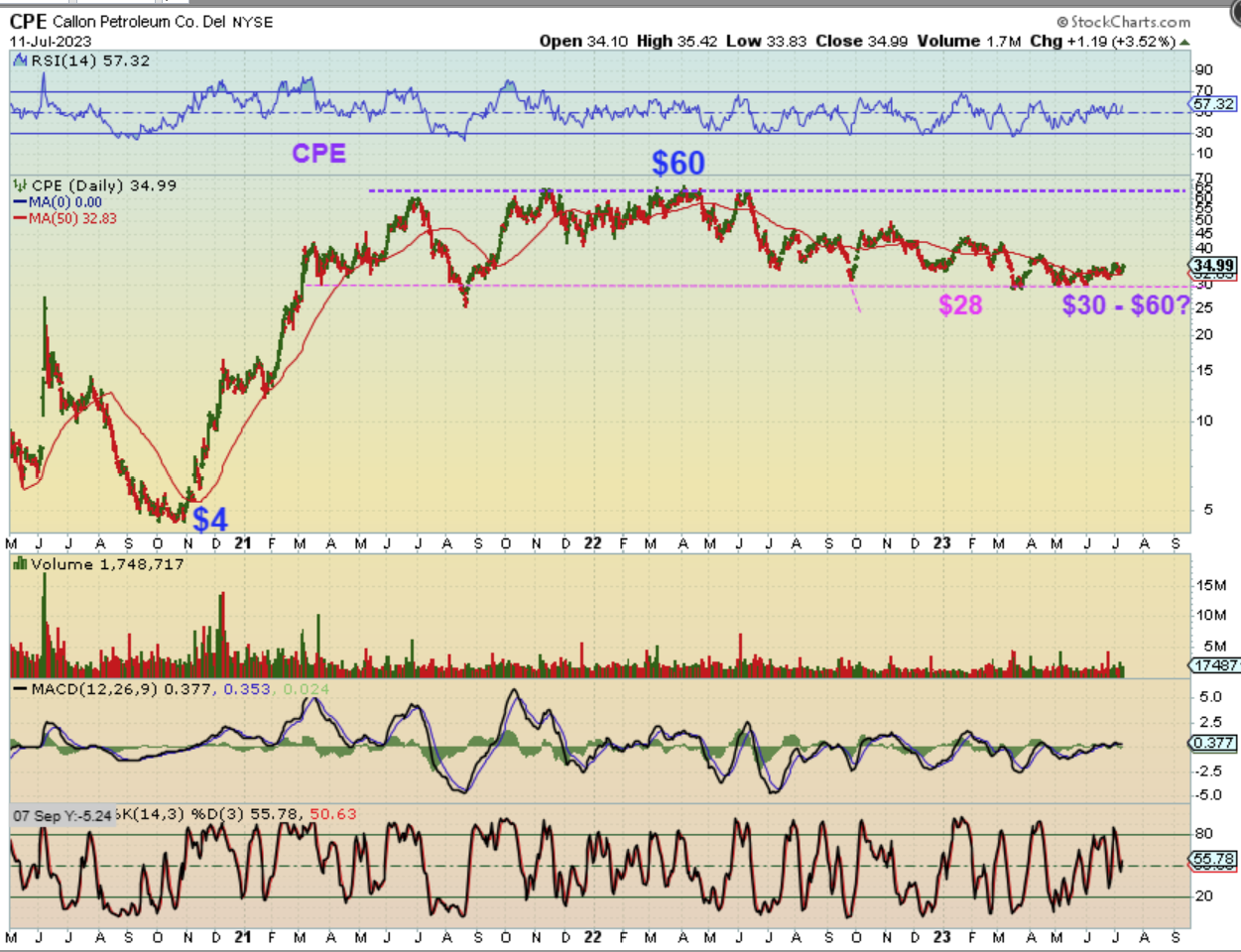1241x952 pixels.
Task: Click the 'CPE Callon Petroleum Co. Del' title
Action: pyautogui.click(x=117, y=22)
